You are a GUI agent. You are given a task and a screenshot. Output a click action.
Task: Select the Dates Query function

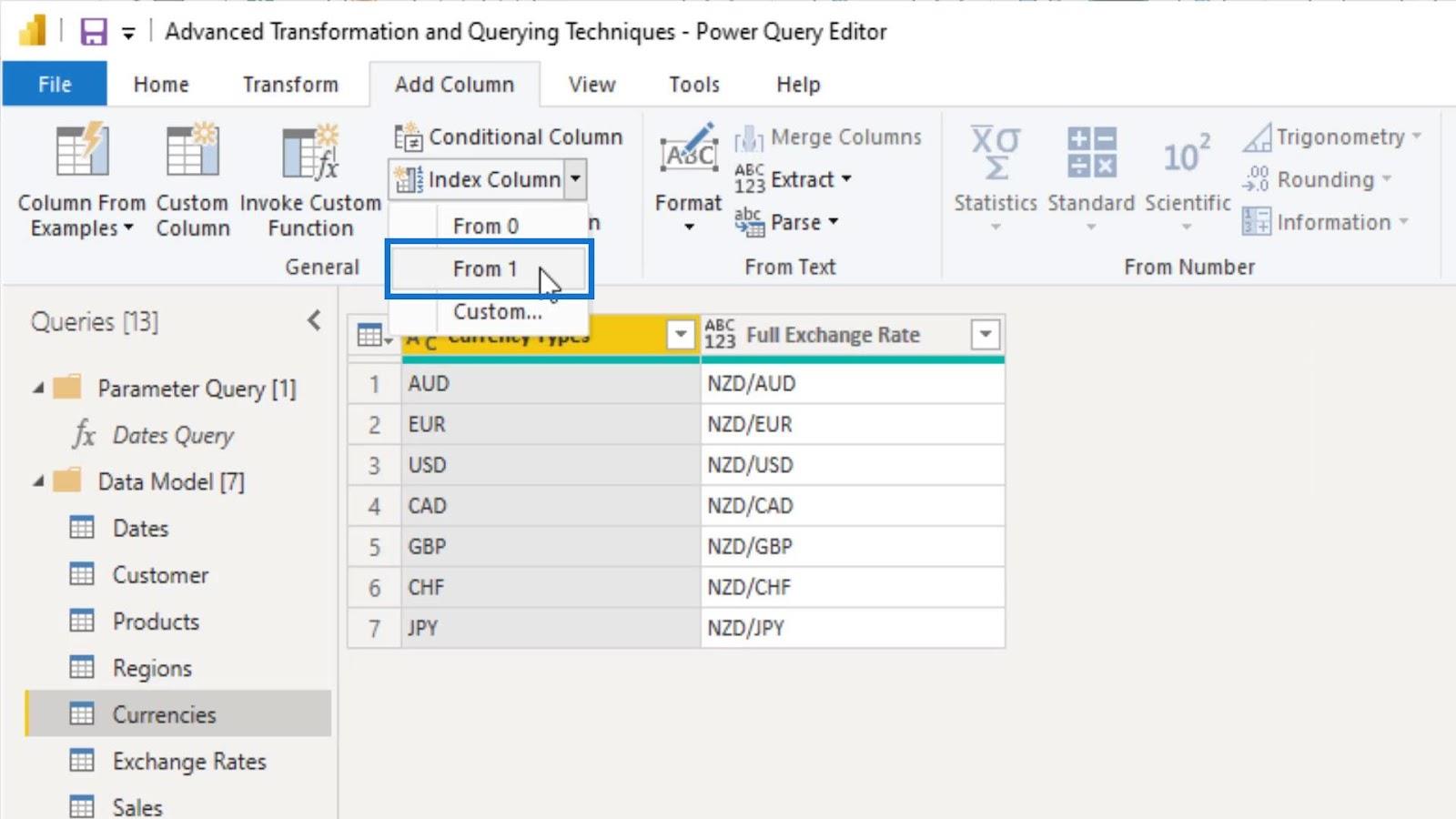(173, 435)
